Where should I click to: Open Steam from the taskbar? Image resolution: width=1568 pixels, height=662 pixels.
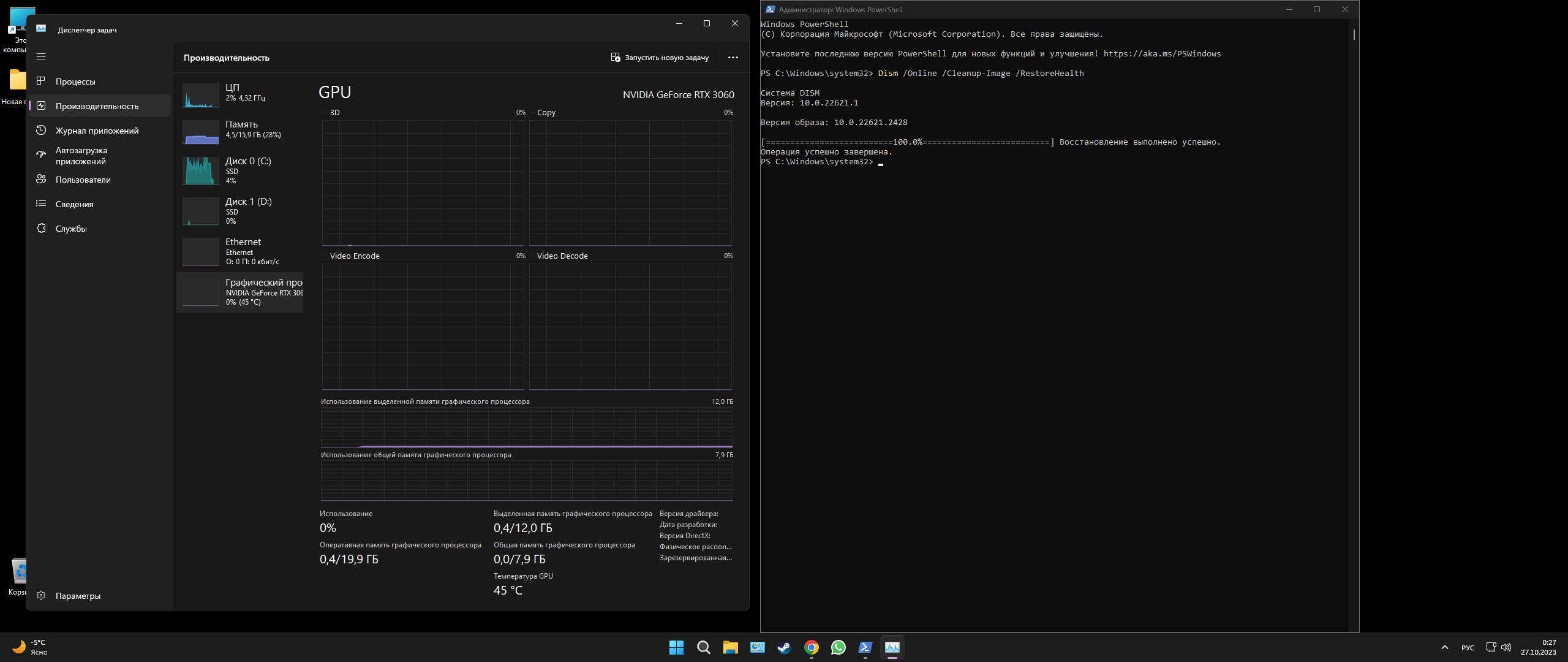[784, 647]
